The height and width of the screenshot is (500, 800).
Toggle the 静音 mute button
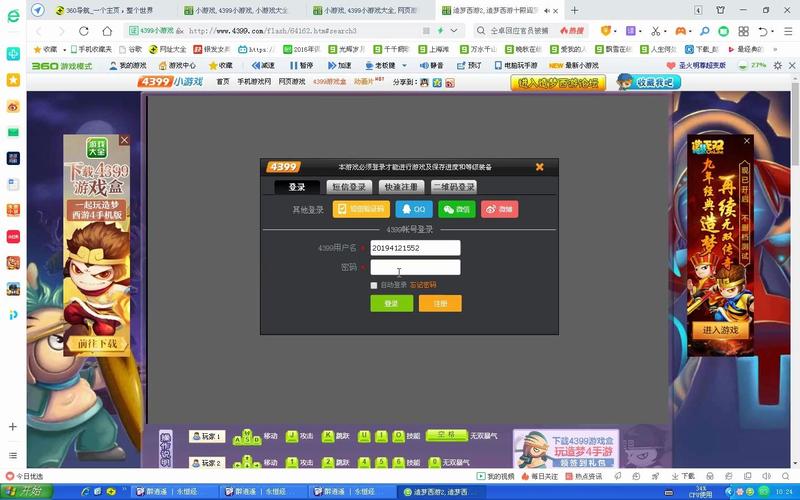click(431, 65)
